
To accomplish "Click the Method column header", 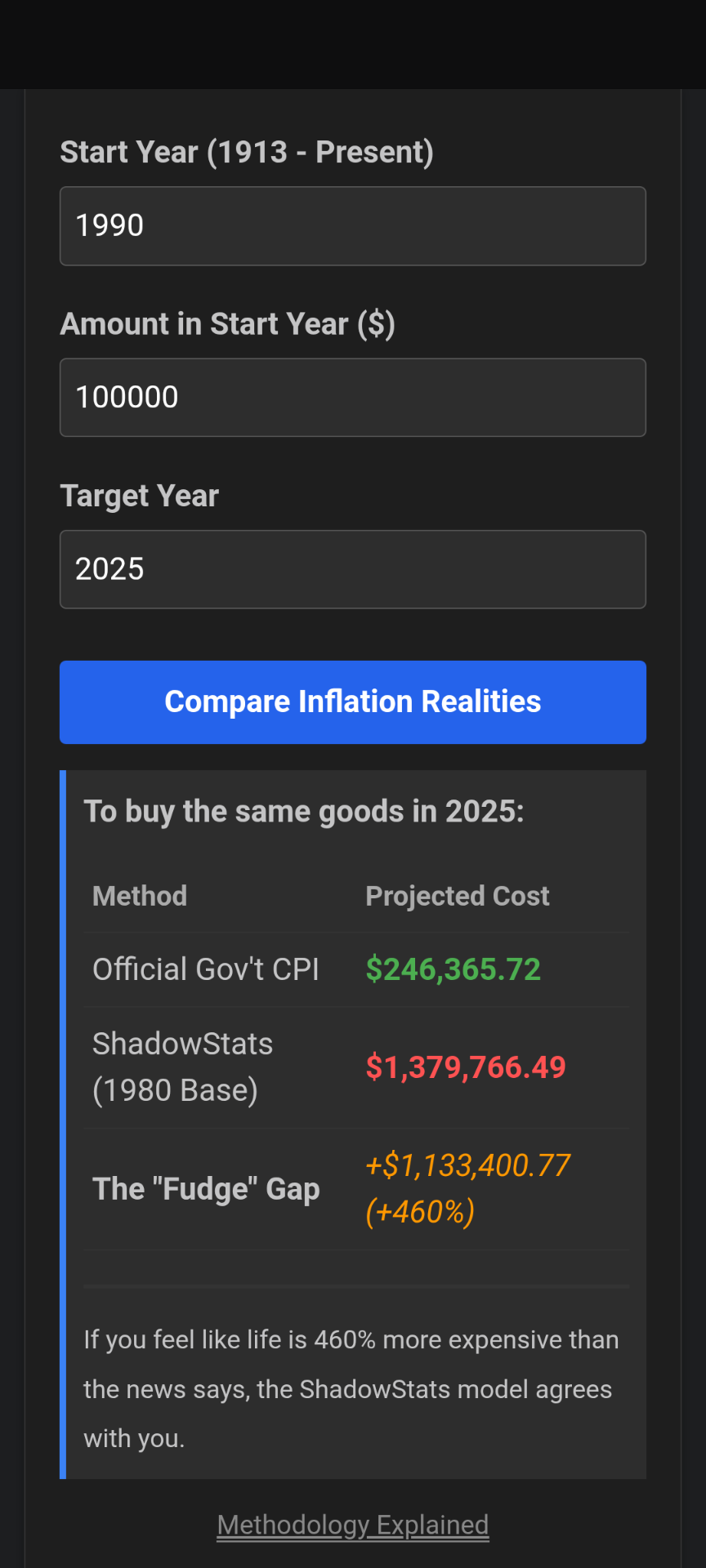I will 140,896.
